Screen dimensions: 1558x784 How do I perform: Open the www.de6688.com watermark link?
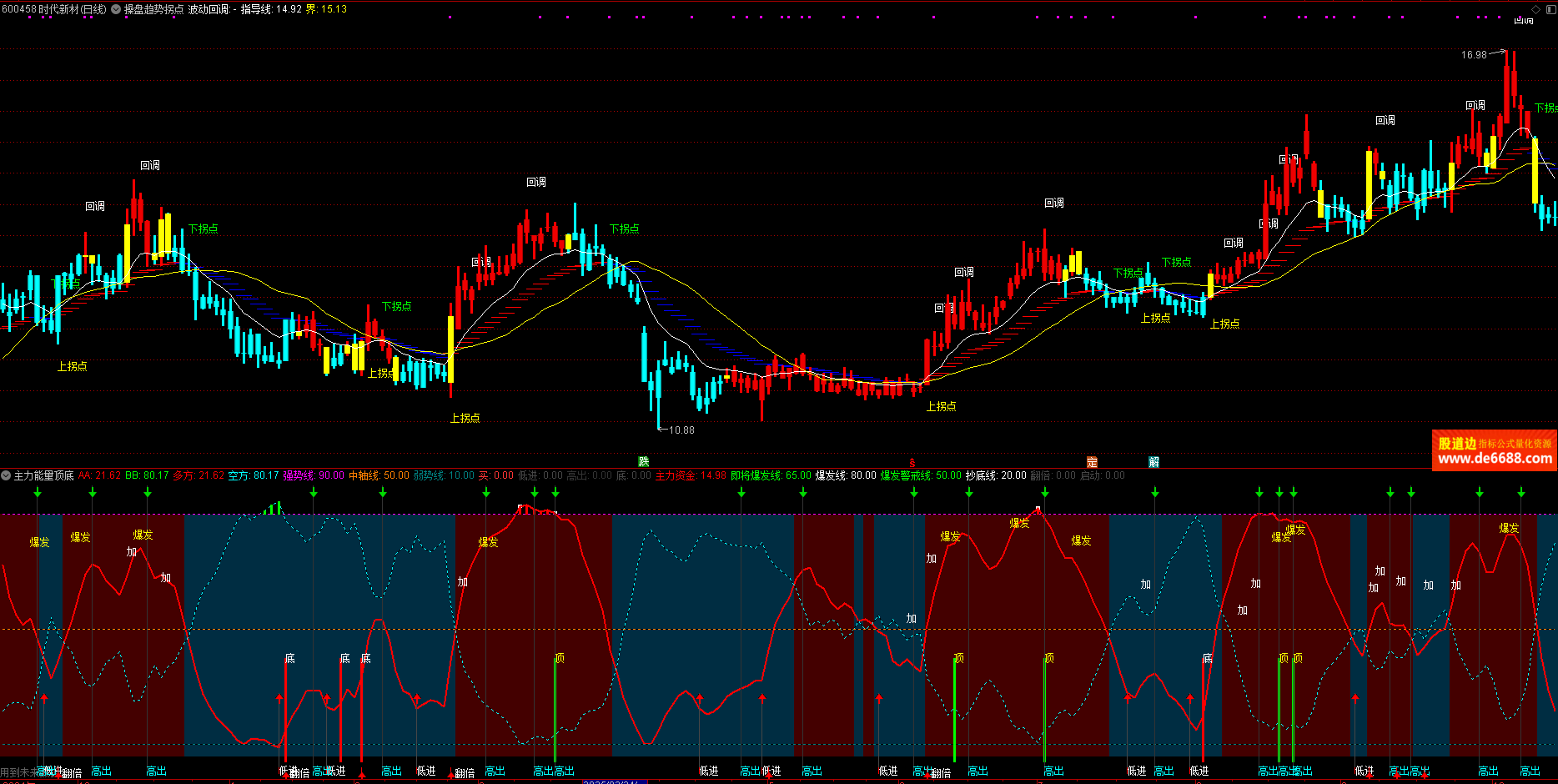pyautogui.click(x=1495, y=458)
